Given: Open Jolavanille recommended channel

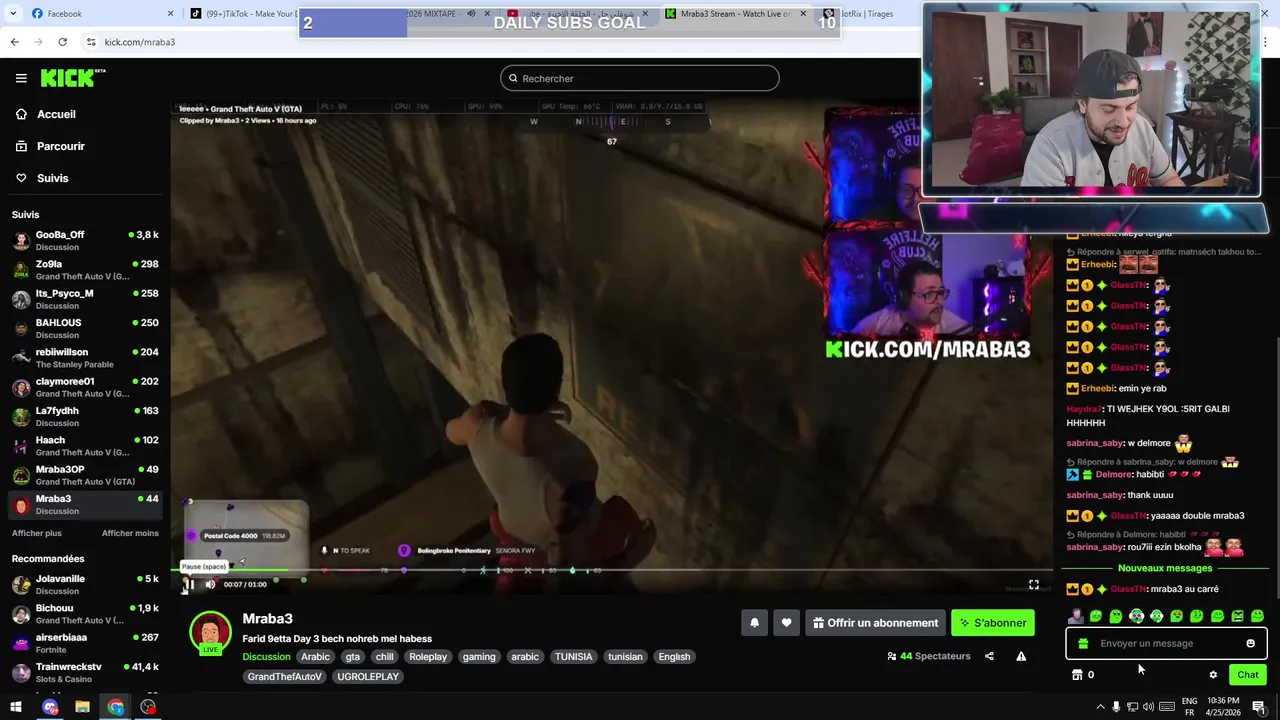Looking at the screenshot, I should 85,584.
